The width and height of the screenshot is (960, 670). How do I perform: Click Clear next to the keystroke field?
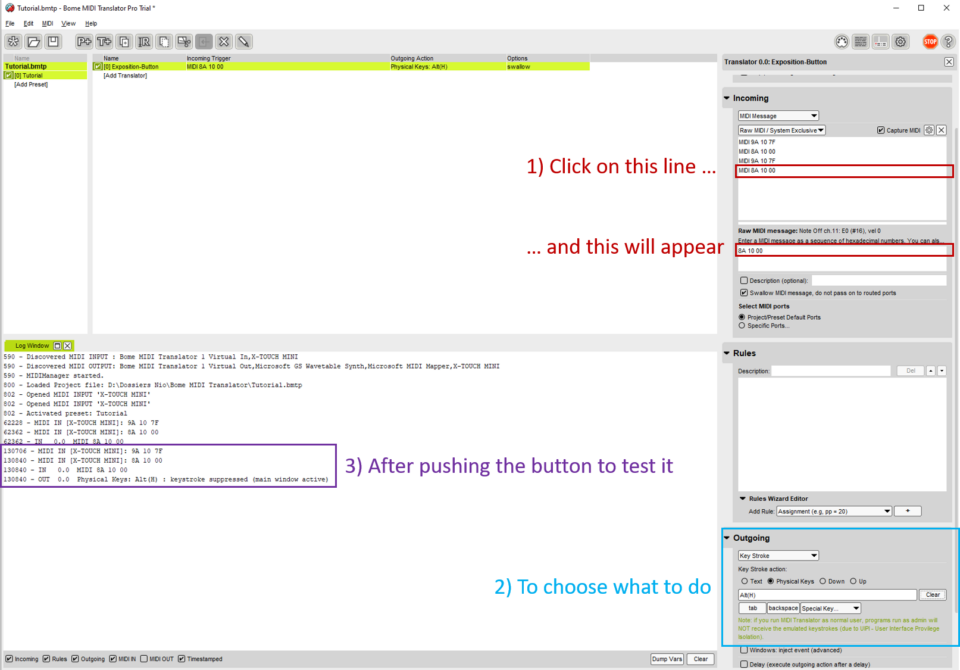(932, 595)
